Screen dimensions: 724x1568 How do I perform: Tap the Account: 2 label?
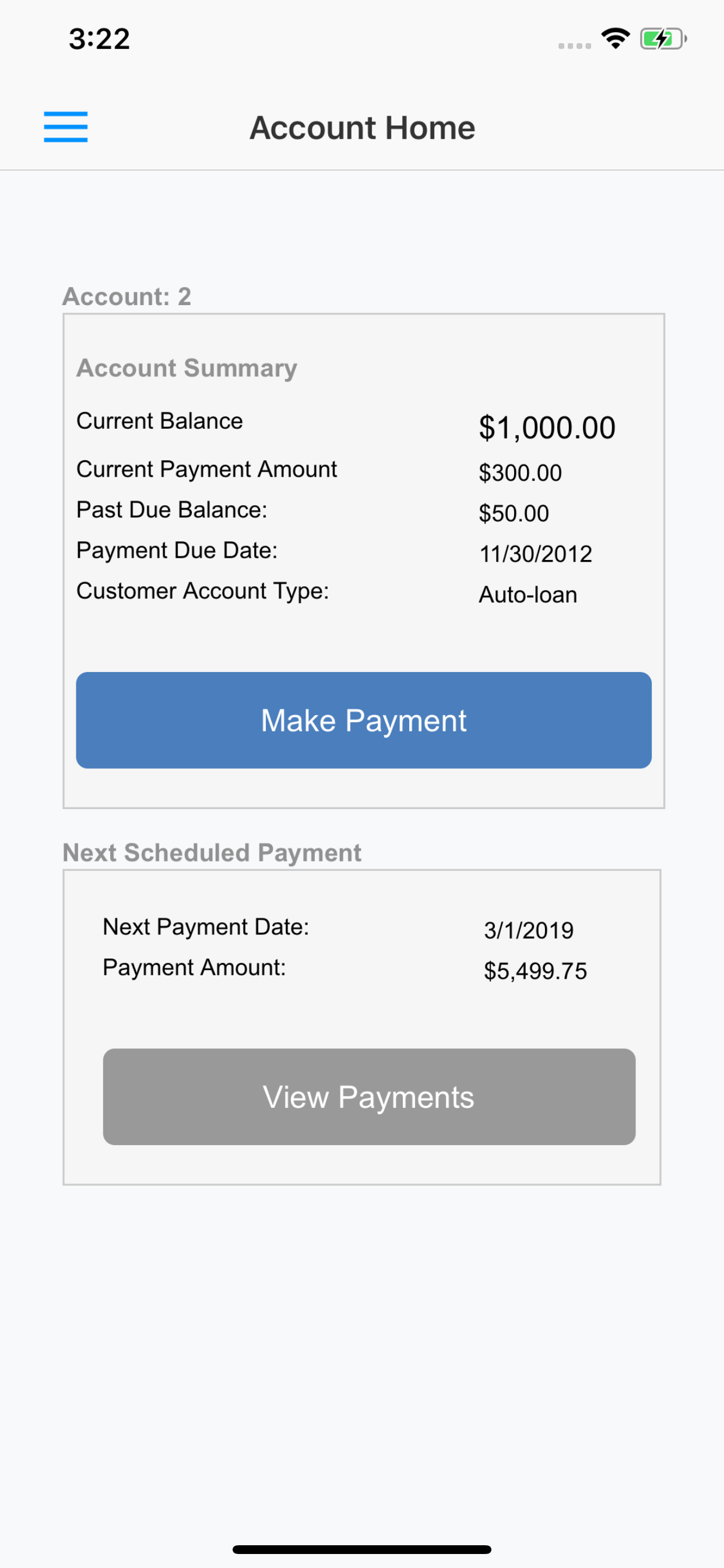[x=127, y=296]
